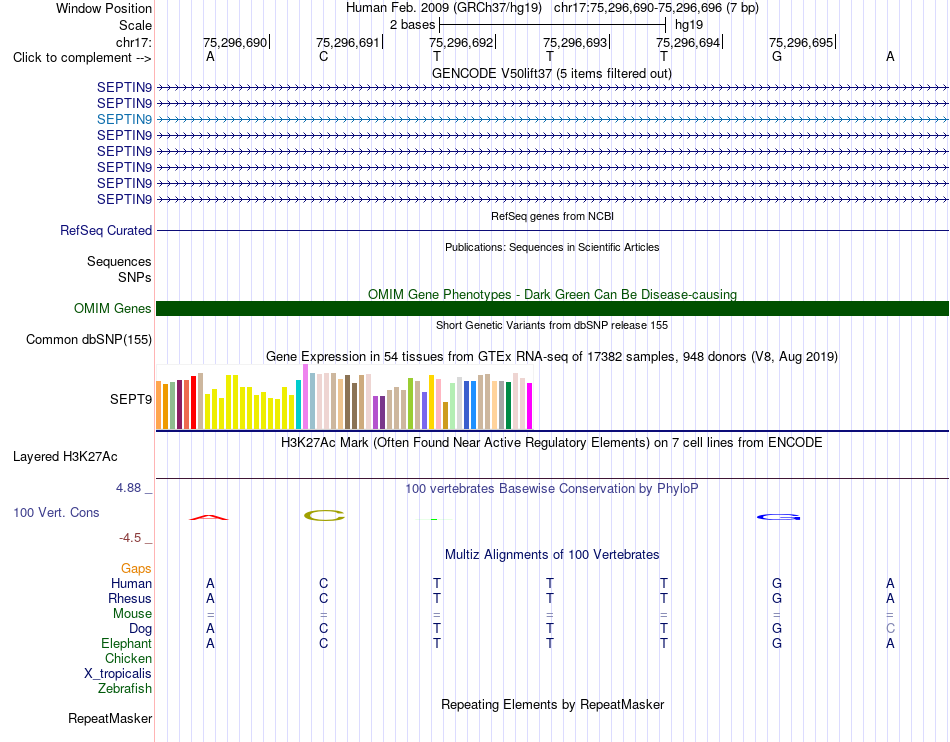Click the 'RepeatMasker' track label
Image resolution: width=950 pixels, height=742 pixels.
point(110,719)
